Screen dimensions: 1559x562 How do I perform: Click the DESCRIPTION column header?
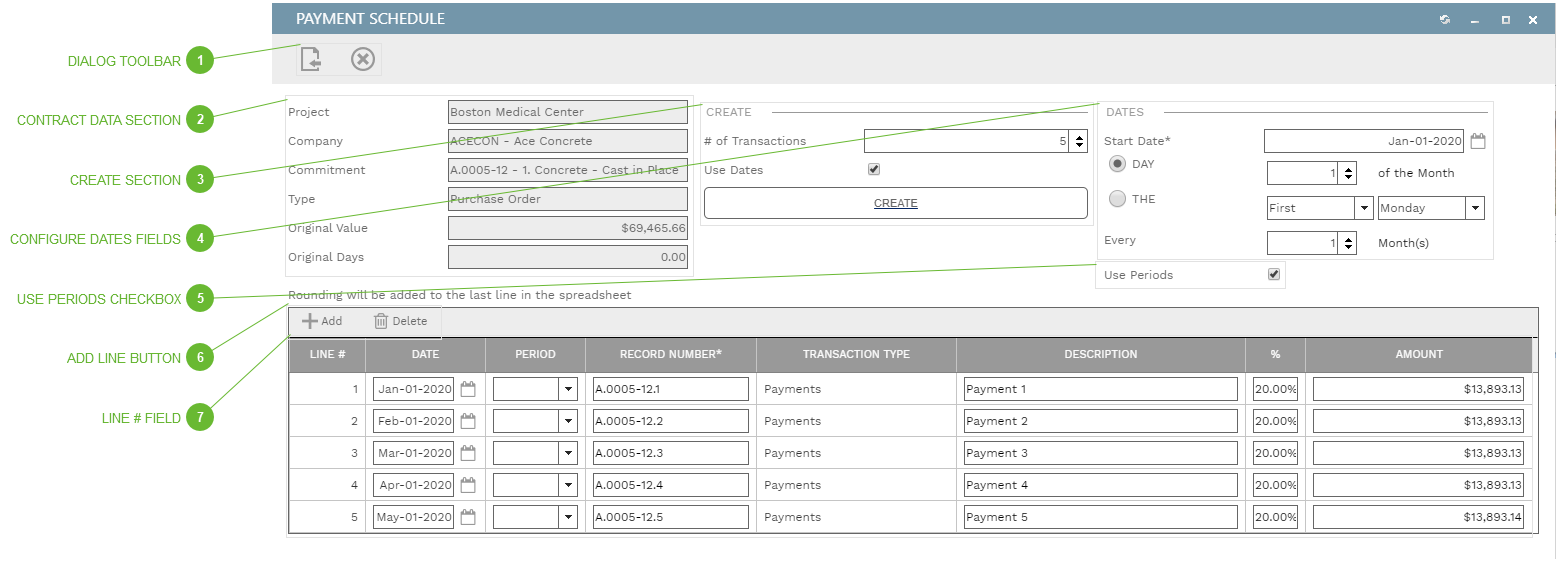tap(1101, 354)
